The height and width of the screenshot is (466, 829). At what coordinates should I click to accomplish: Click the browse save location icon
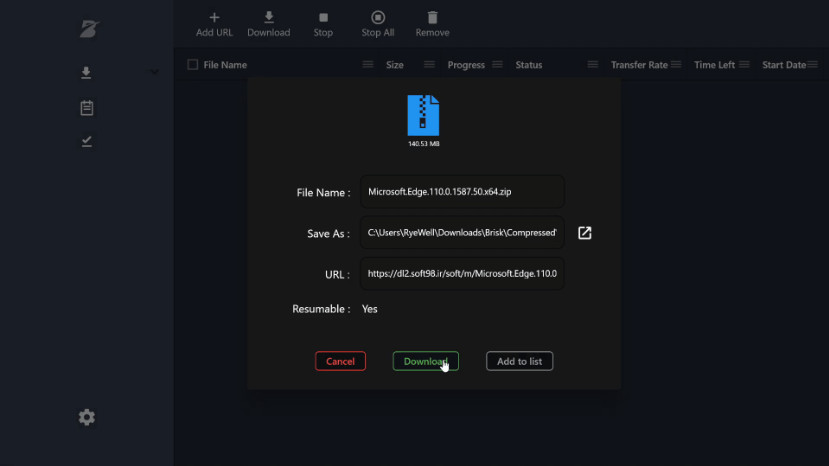584,233
